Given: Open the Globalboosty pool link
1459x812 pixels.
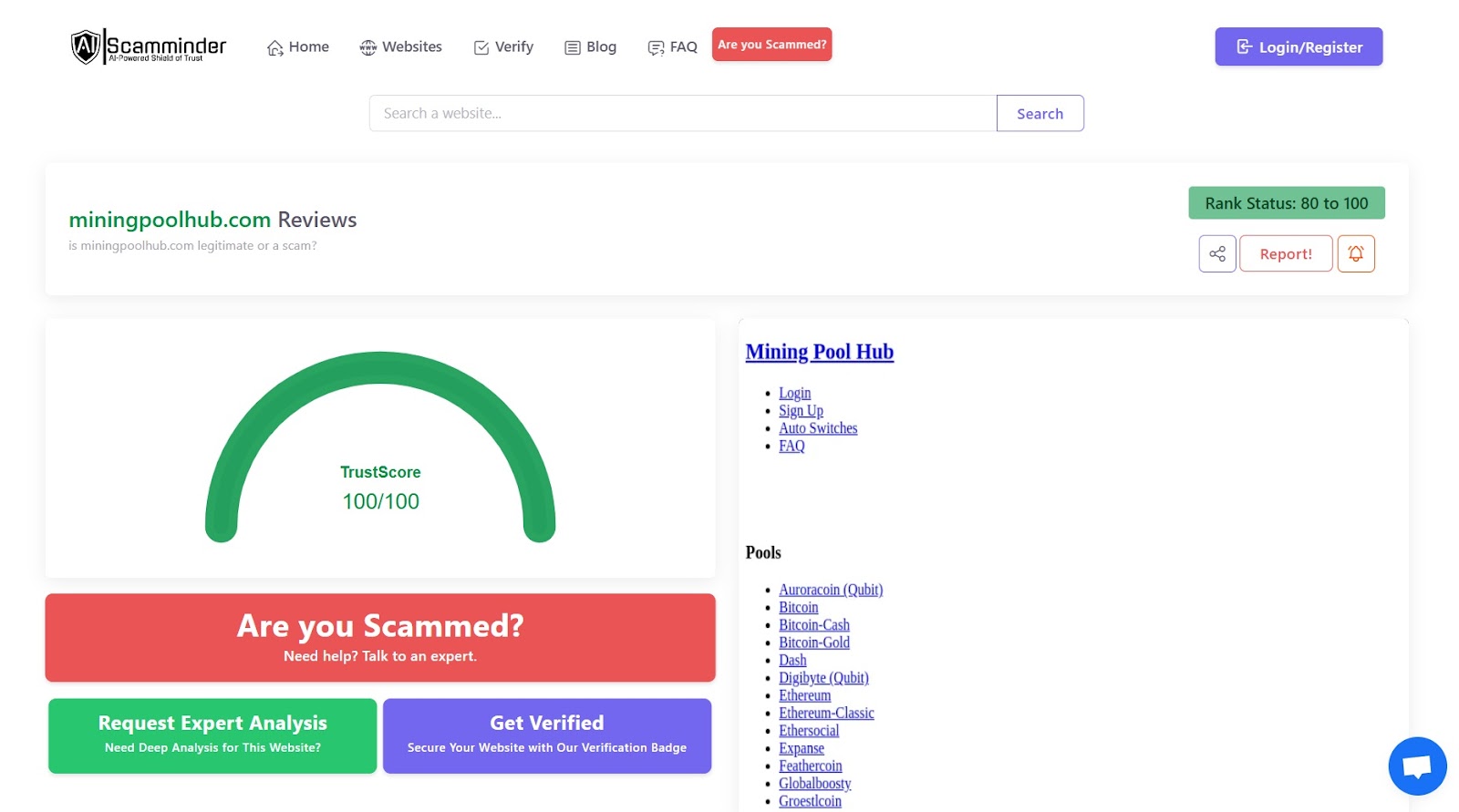Looking at the screenshot, I should [x=814, y=784].
